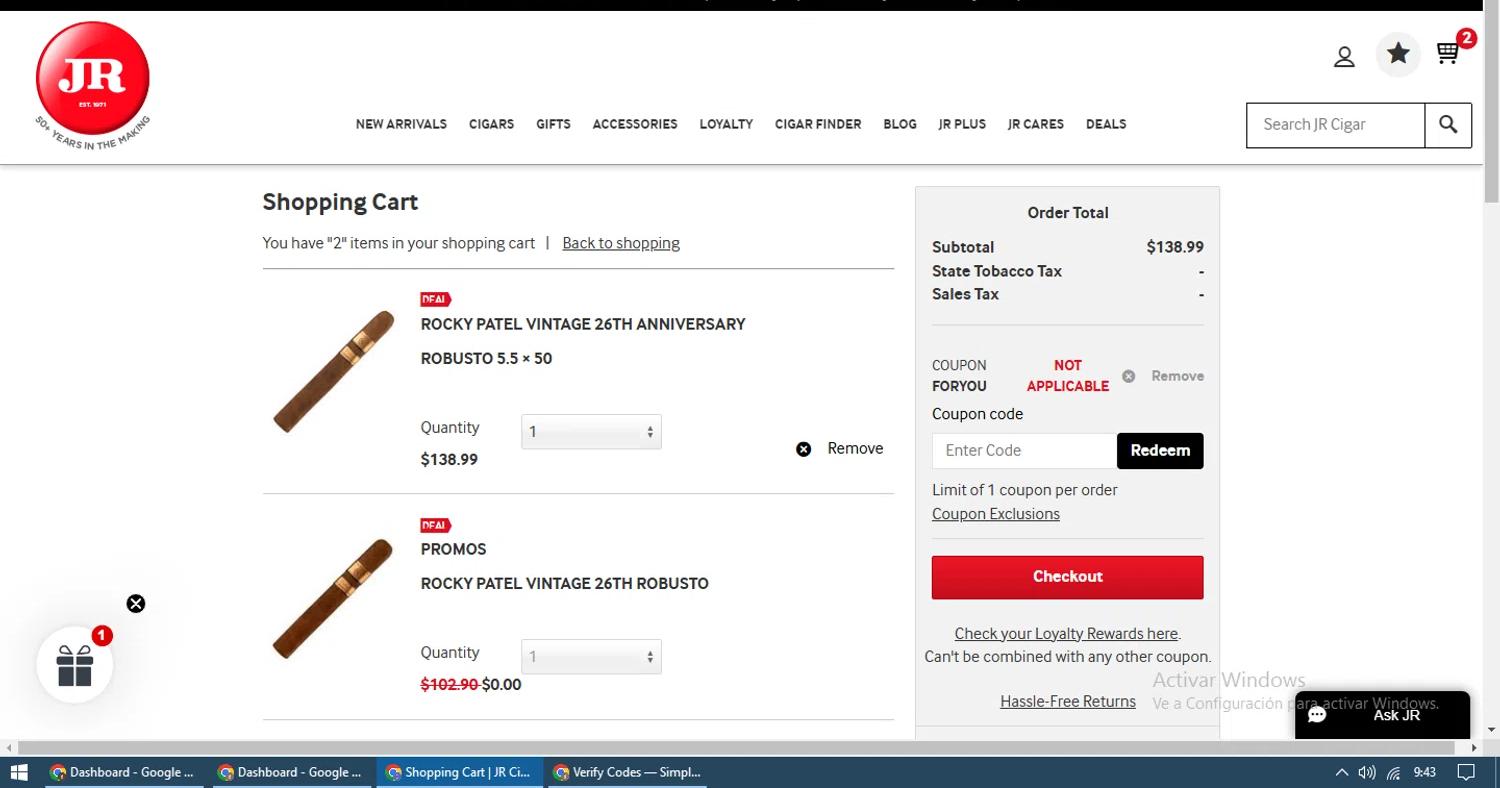Open the Deals menu item

[x=1106, y=124]
